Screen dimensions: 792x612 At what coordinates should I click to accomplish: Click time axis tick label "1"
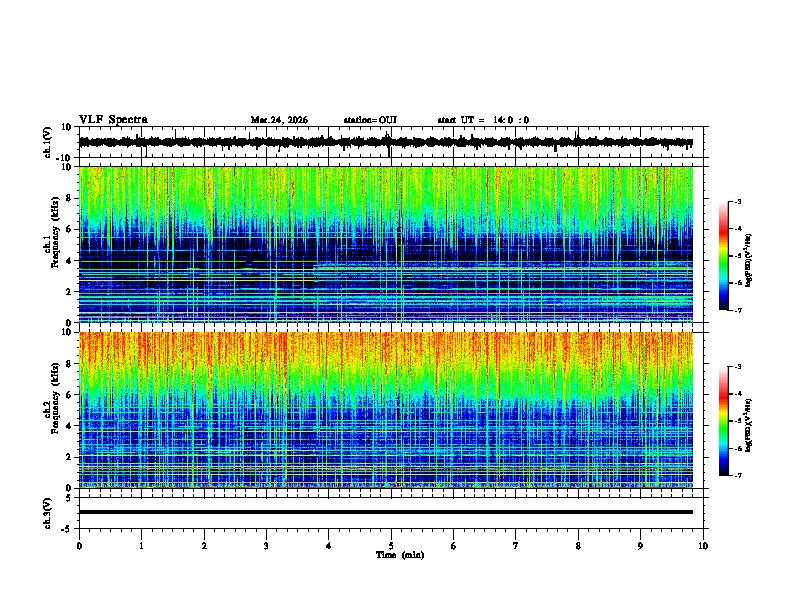click(x=141, y=546)
